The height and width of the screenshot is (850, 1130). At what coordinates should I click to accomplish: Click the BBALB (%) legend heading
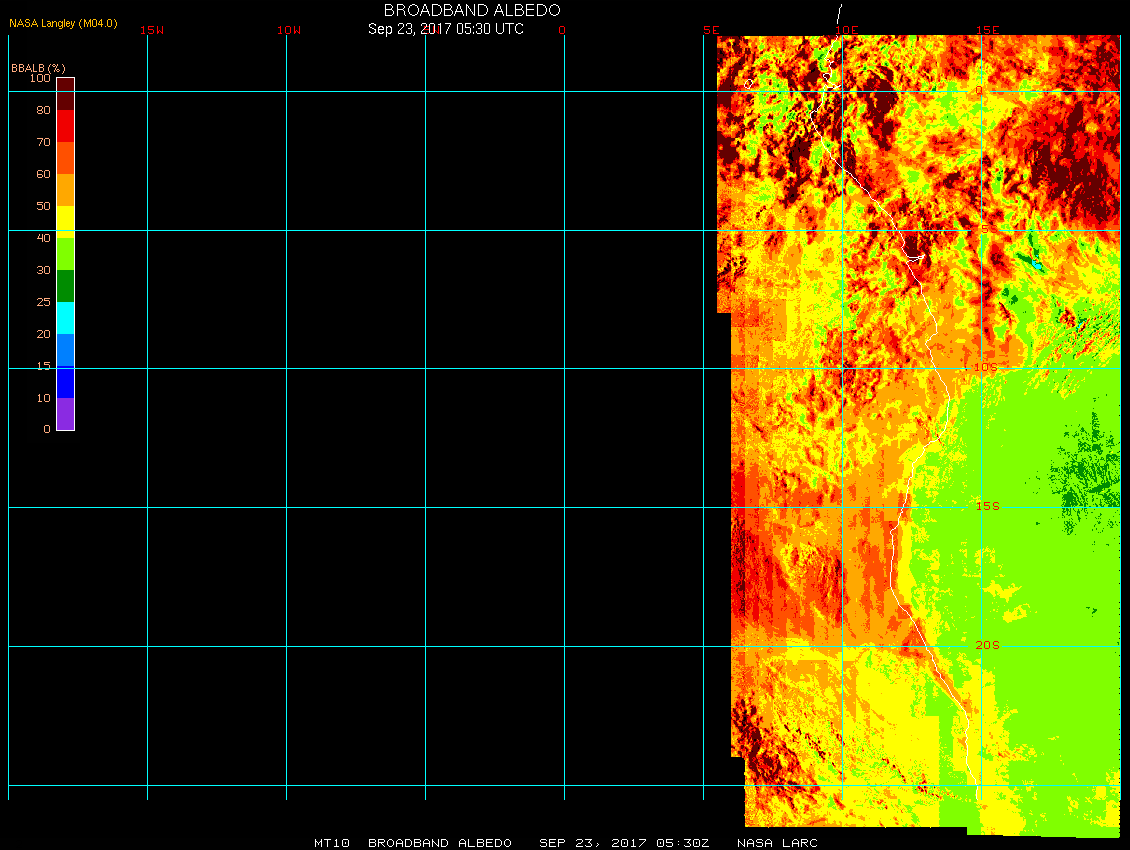[38, 67]
